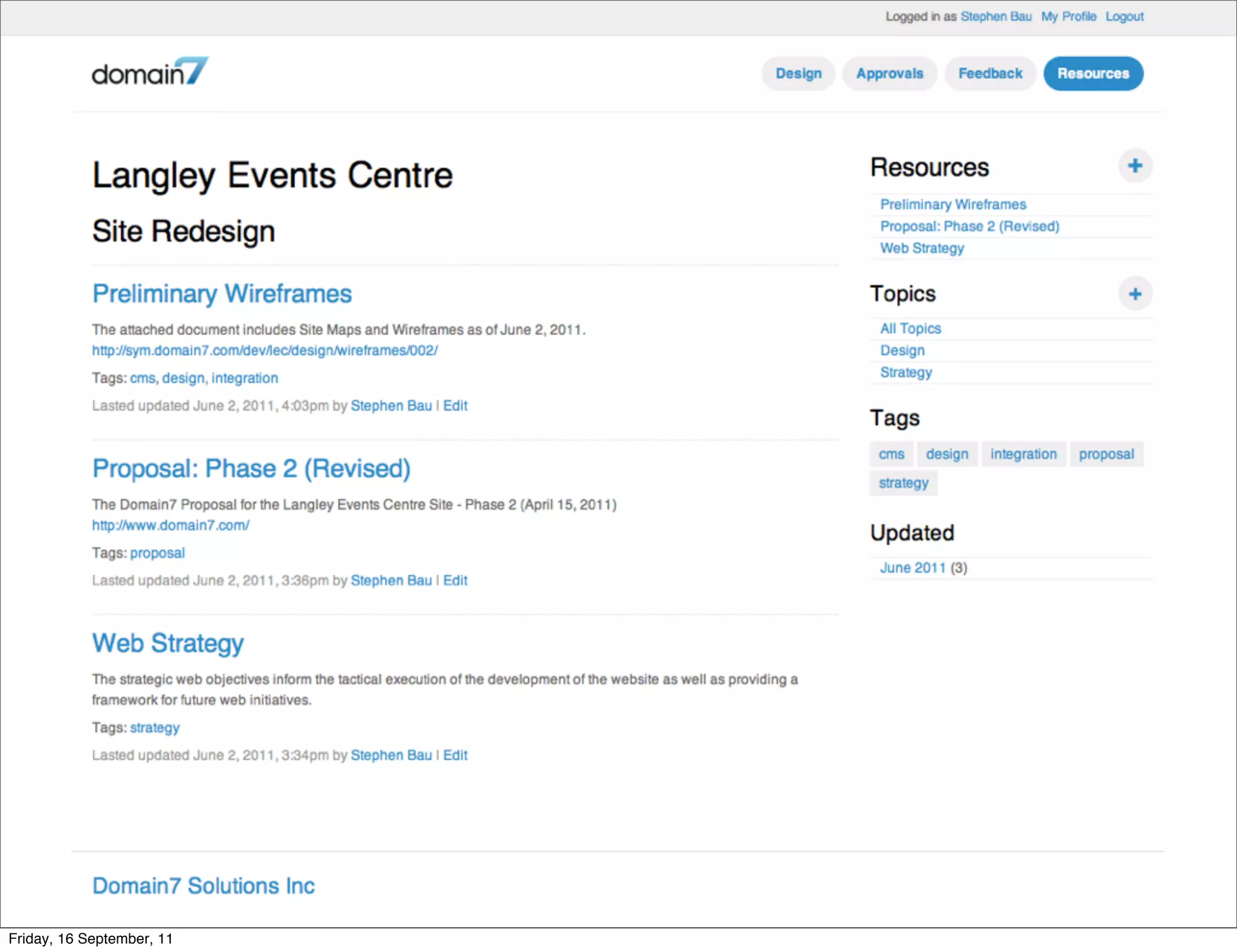
Task: Open the Design tab
Action: coord(798,74)
